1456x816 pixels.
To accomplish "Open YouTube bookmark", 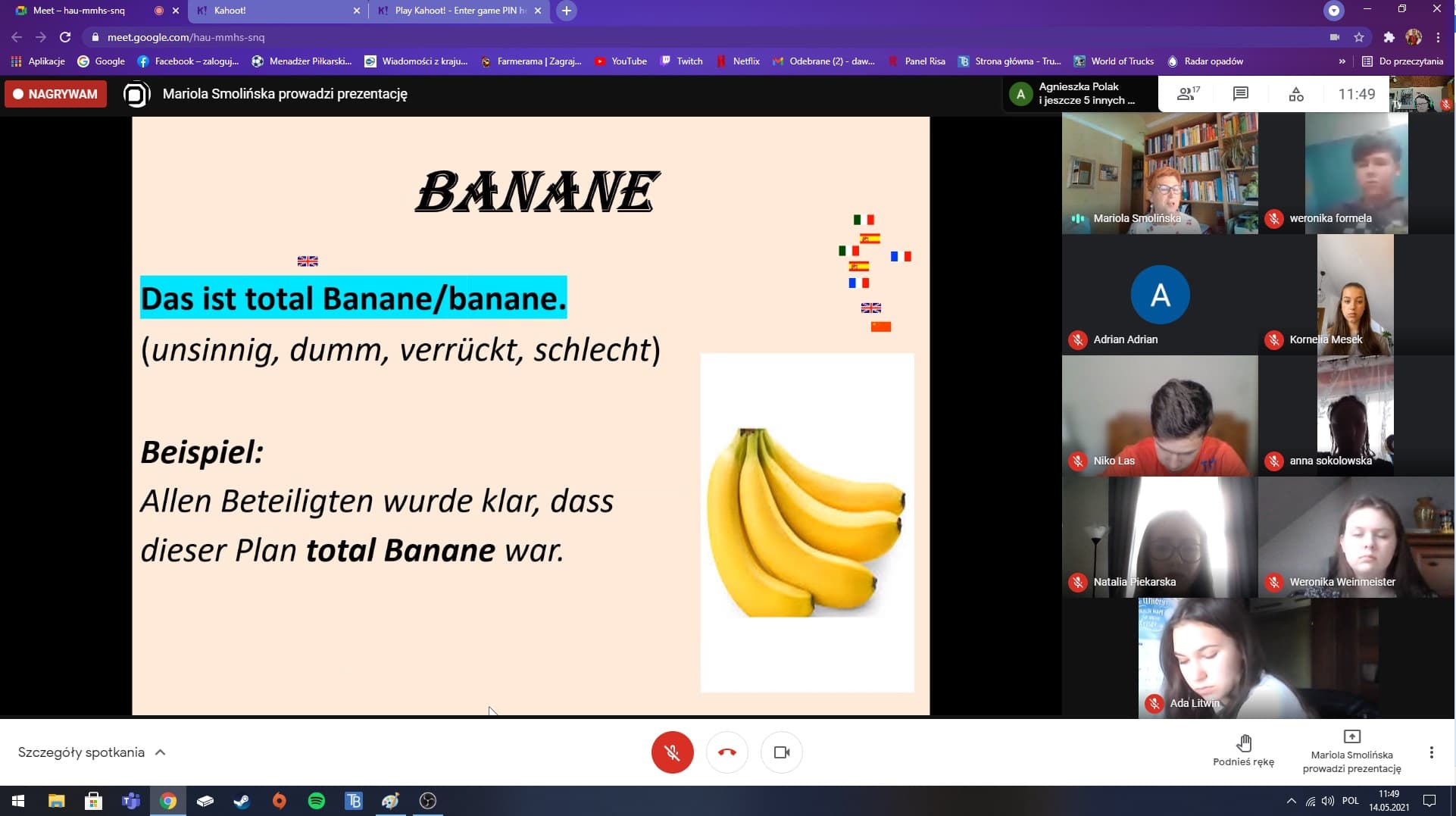I will click(620, 61).
